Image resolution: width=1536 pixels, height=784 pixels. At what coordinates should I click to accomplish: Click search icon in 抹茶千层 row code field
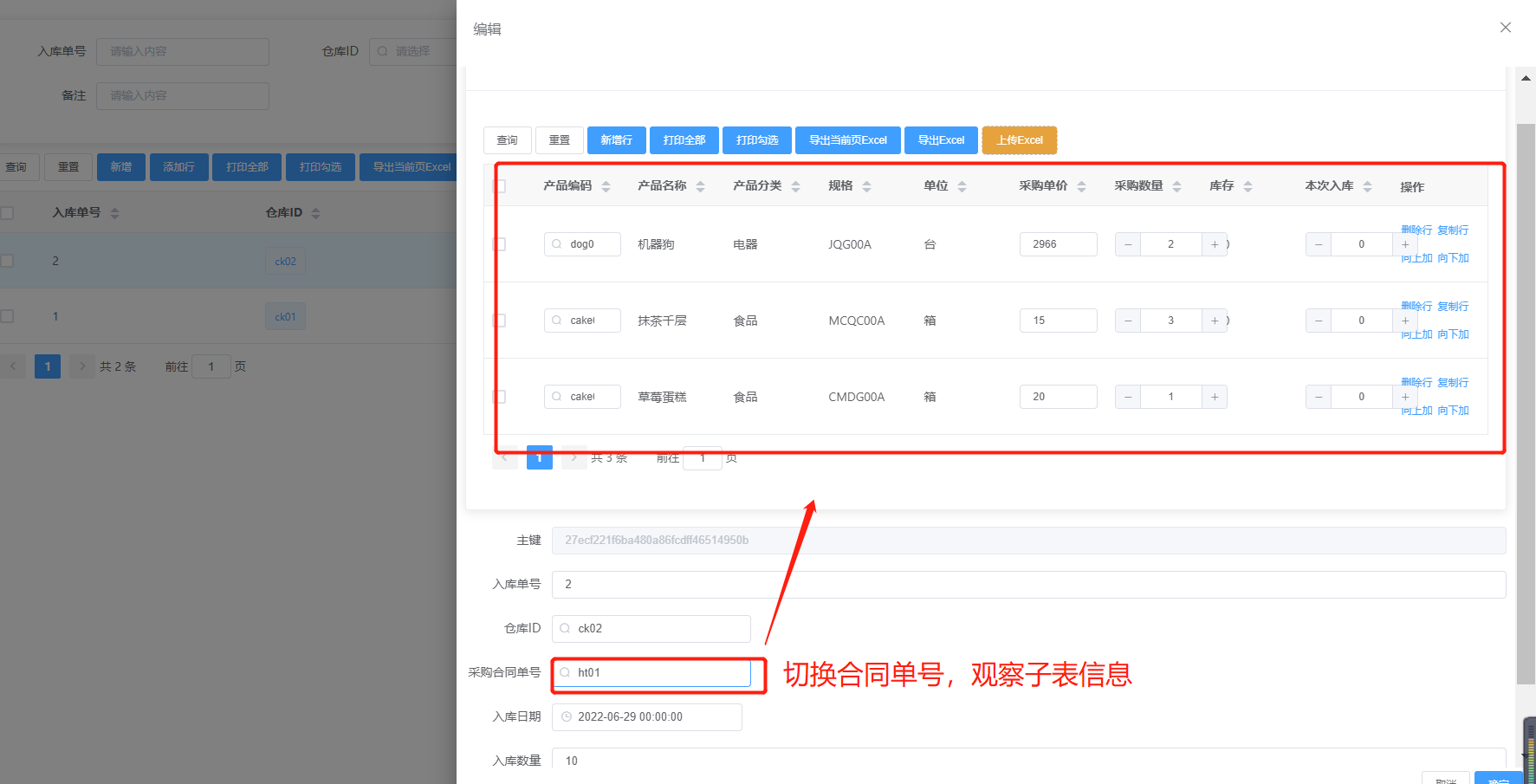(557, 321)
